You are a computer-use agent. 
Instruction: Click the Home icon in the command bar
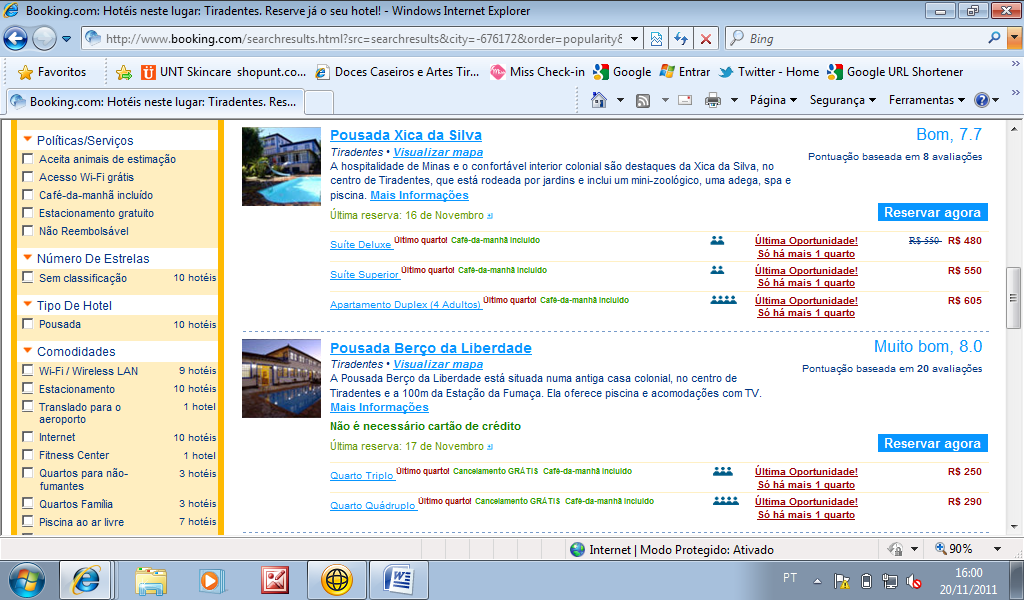pos(599,100)
